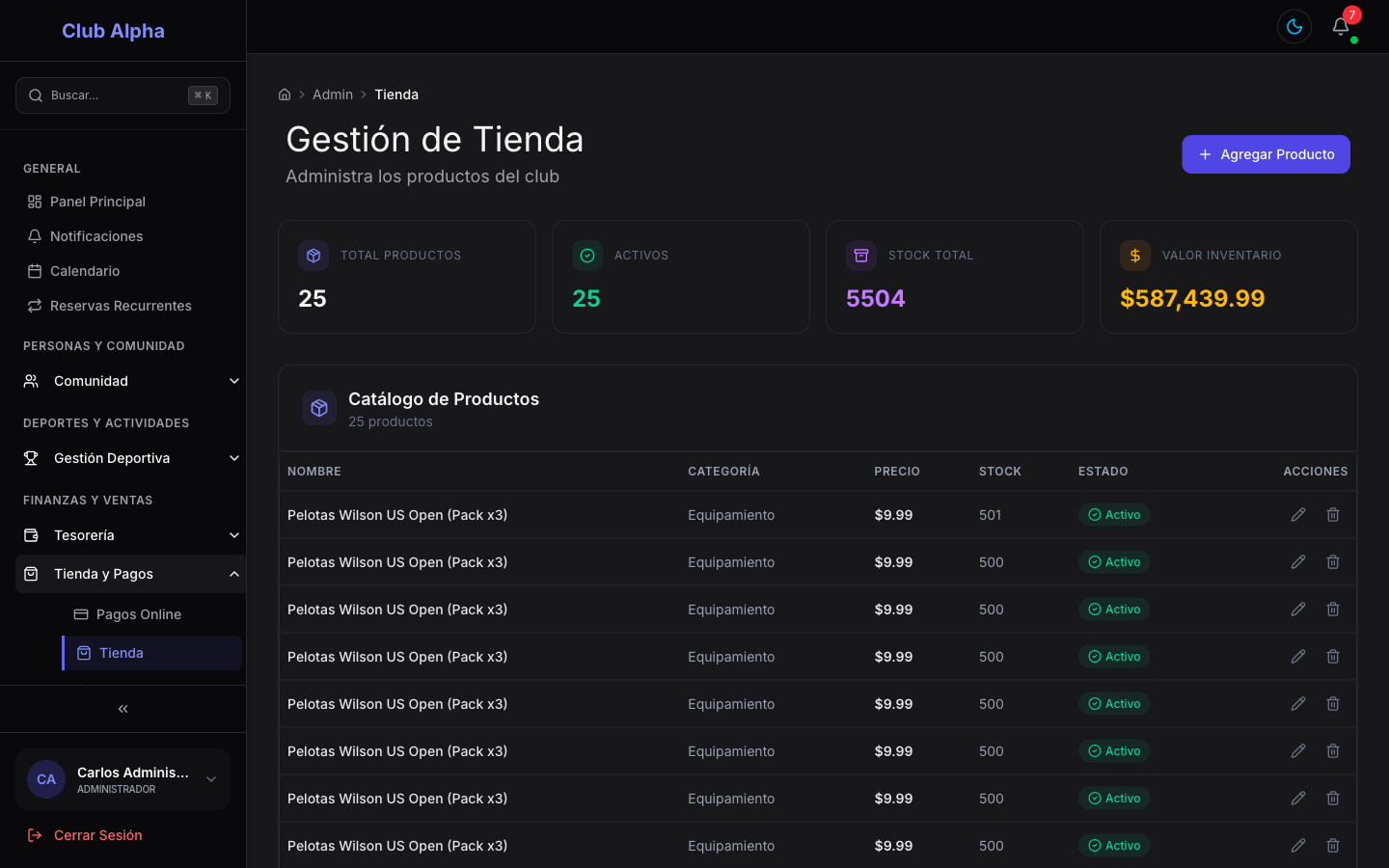Click the Tienda breadcrumb item
Screen dimensions: 1389x868
pos(396,95)
